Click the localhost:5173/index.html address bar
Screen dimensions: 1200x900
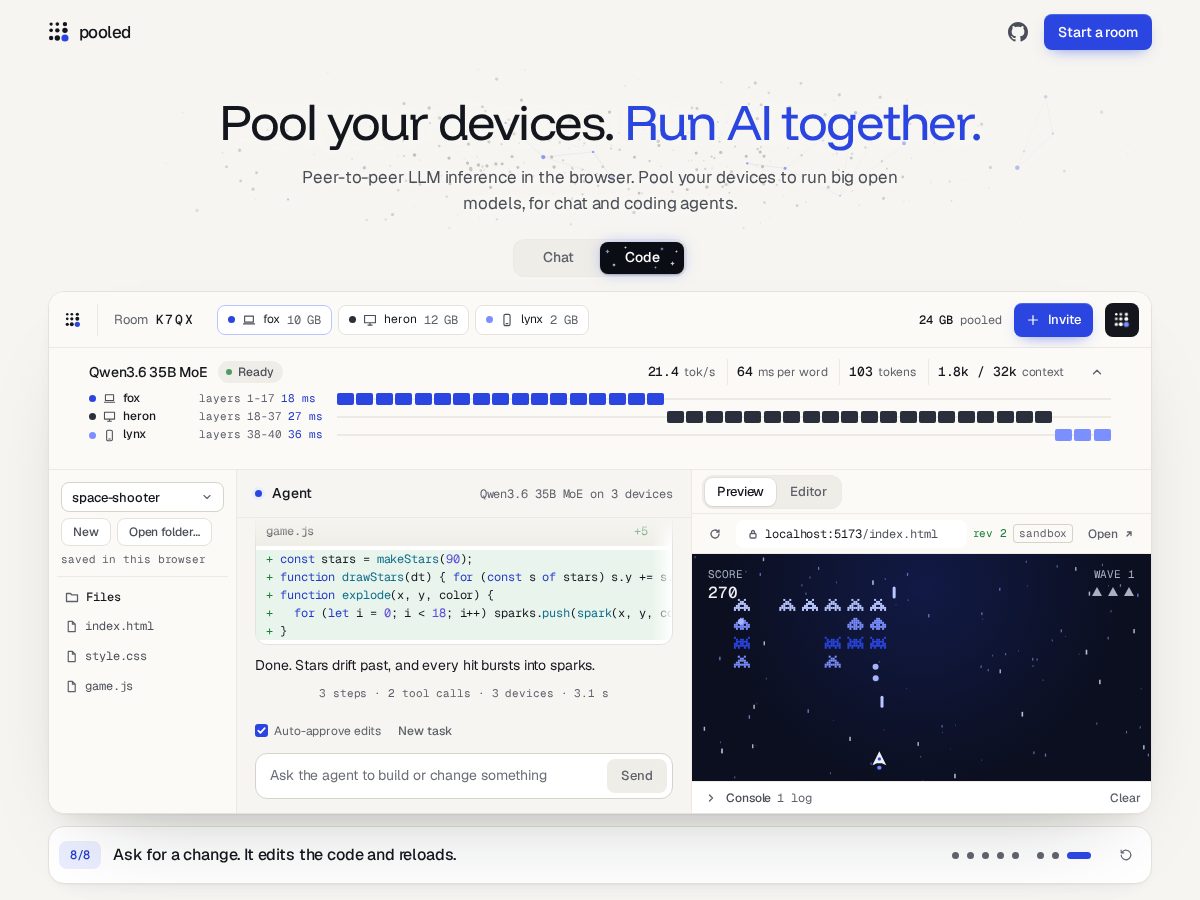[x=851, y=534]
